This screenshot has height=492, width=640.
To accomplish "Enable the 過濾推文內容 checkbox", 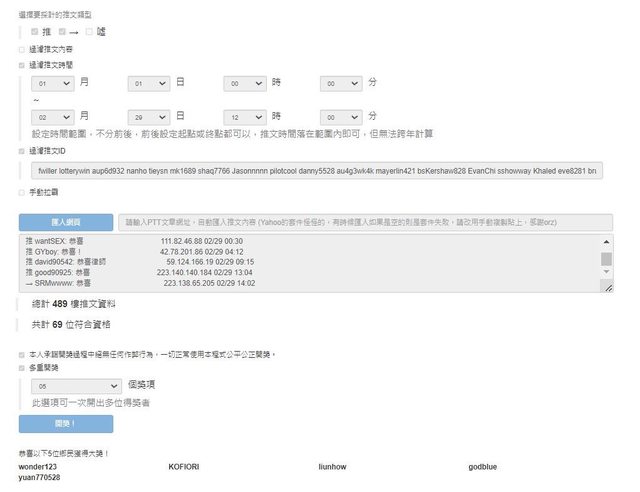I will [x=22, y=48].
